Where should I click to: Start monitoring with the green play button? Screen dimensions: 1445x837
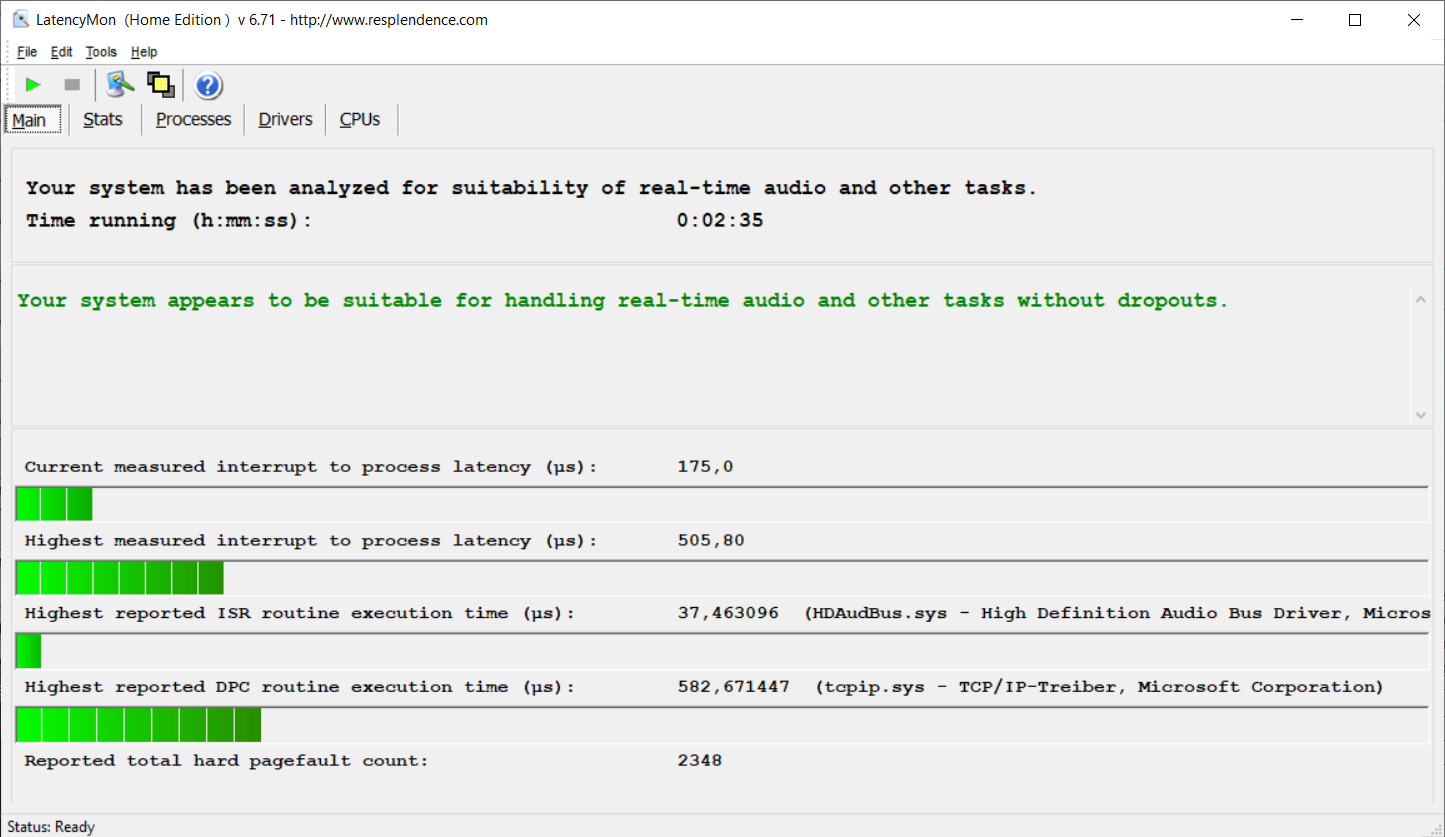(33, 85)
